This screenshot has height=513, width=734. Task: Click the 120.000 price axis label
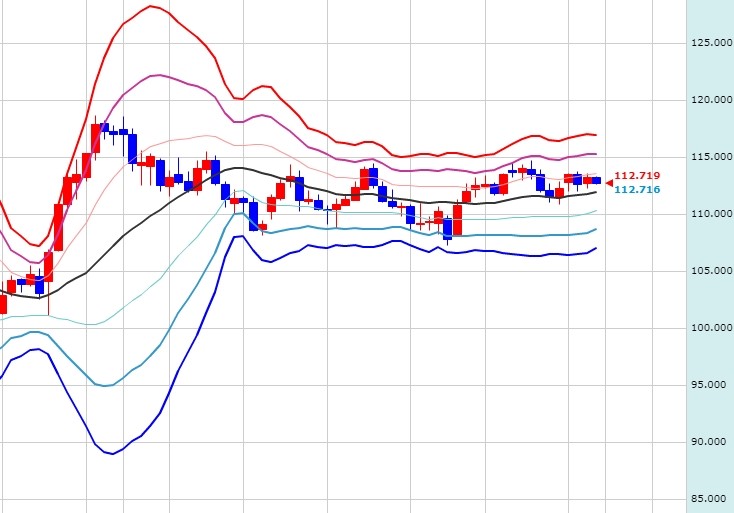click(x=712, y=100)
